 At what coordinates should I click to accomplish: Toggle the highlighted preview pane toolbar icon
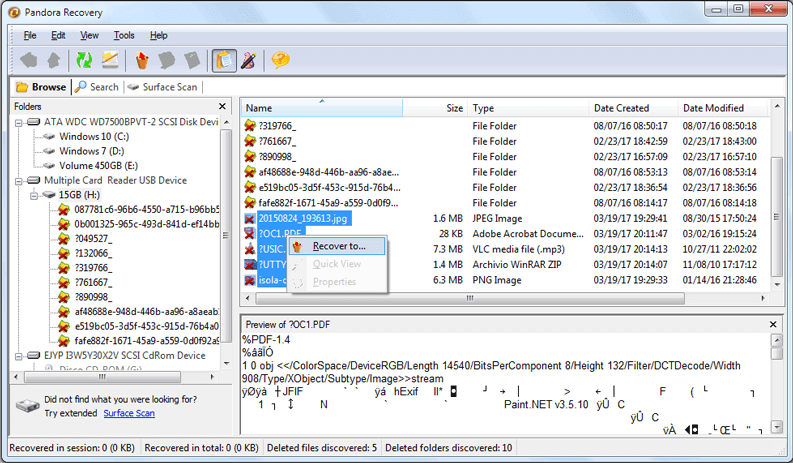pos(224,61)
